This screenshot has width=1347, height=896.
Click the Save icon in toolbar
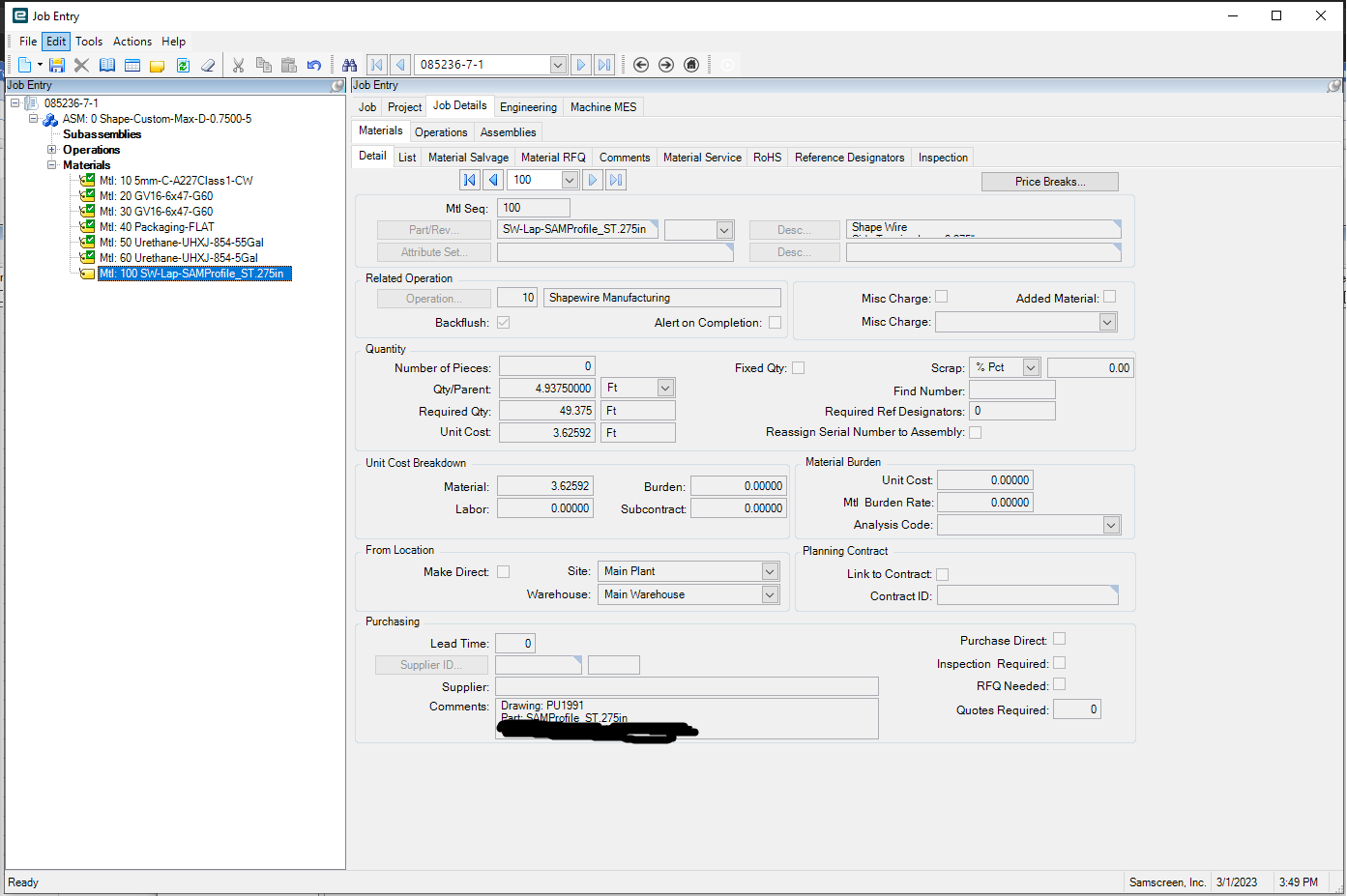[57, 65]
